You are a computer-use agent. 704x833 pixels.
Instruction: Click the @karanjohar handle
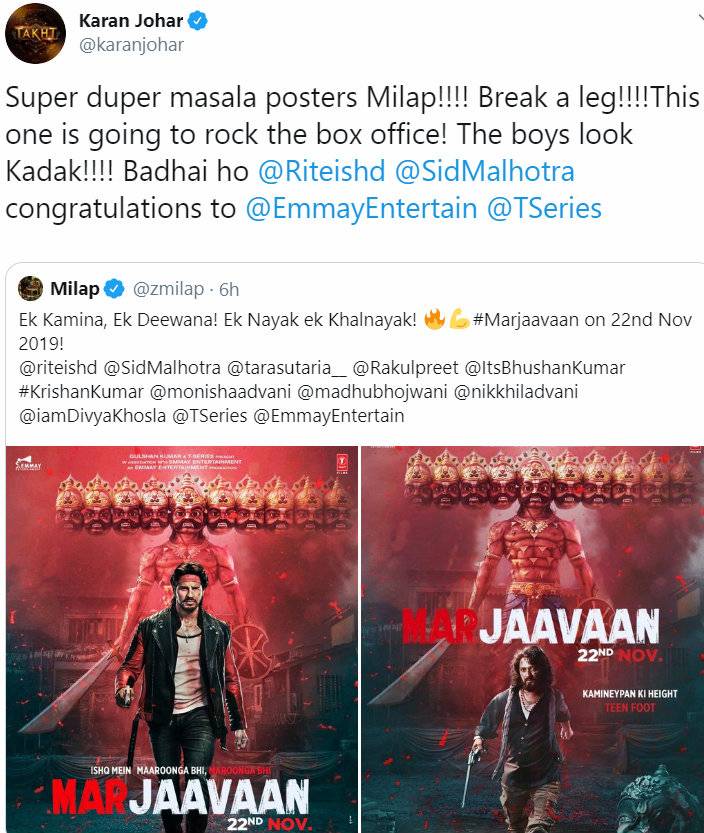tap(131, 45)
